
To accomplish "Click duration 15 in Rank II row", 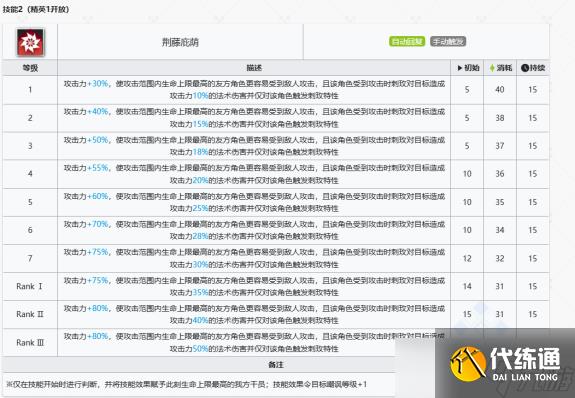I will [x=533, y=314].
